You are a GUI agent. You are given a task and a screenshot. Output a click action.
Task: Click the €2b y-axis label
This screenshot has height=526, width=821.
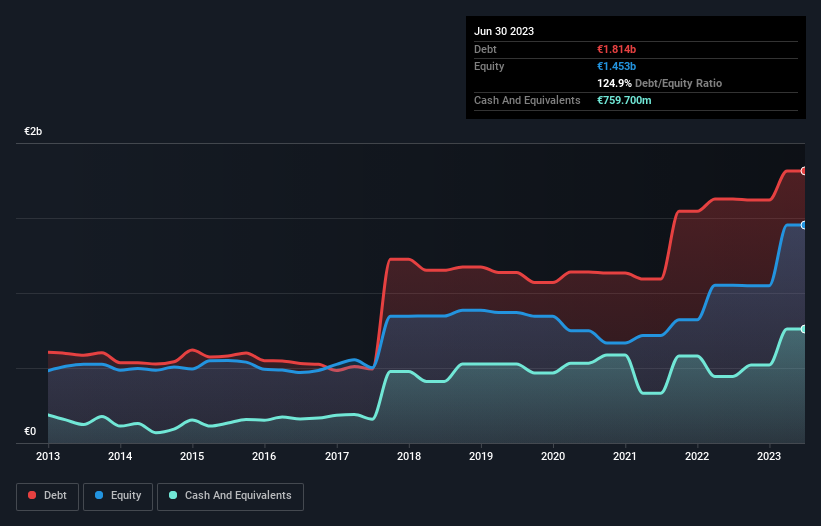point(33,131)
